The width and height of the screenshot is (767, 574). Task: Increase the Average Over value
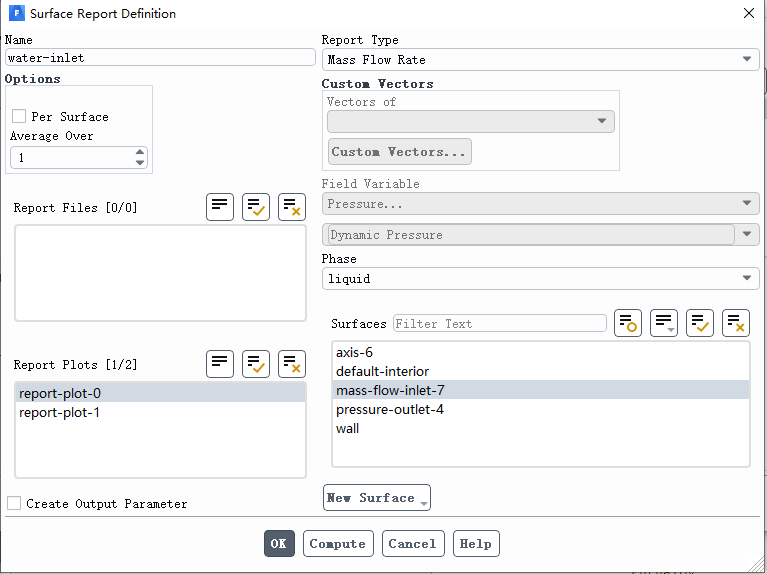(140, 152)
